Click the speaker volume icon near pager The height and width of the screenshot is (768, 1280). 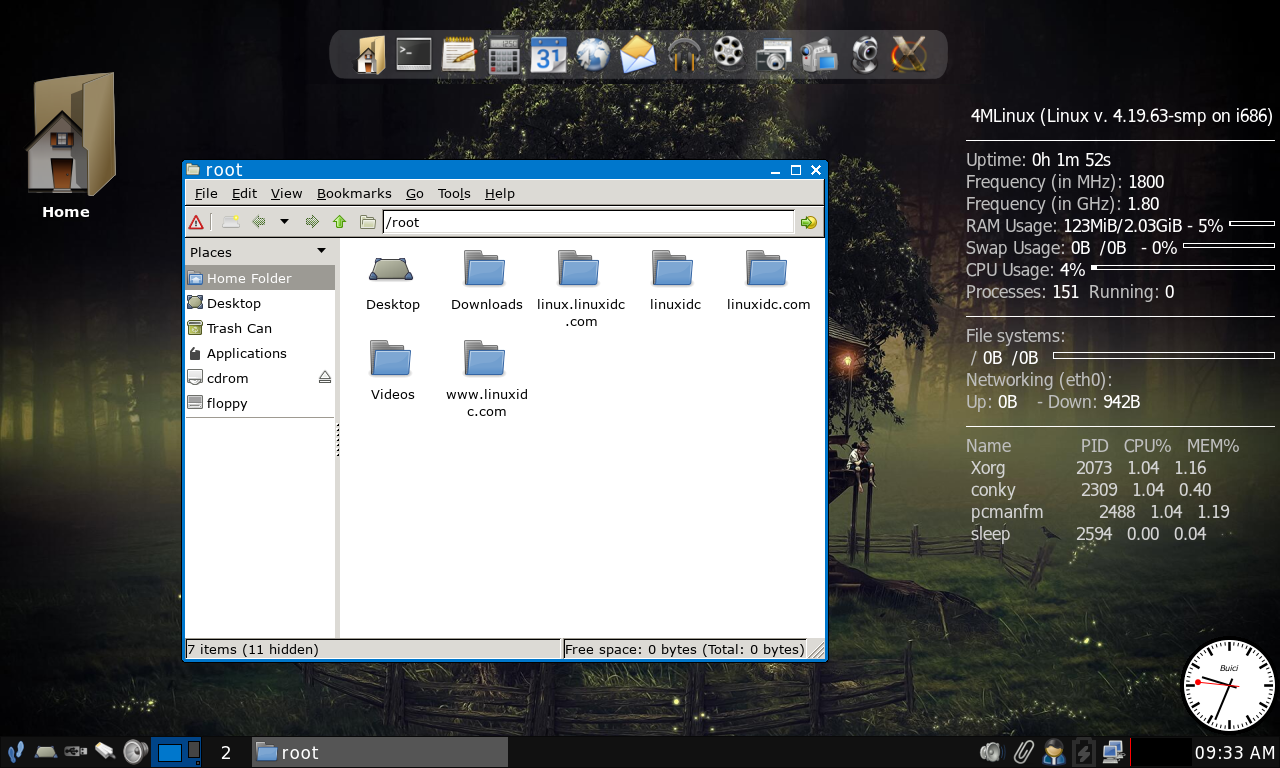point(134,752)
